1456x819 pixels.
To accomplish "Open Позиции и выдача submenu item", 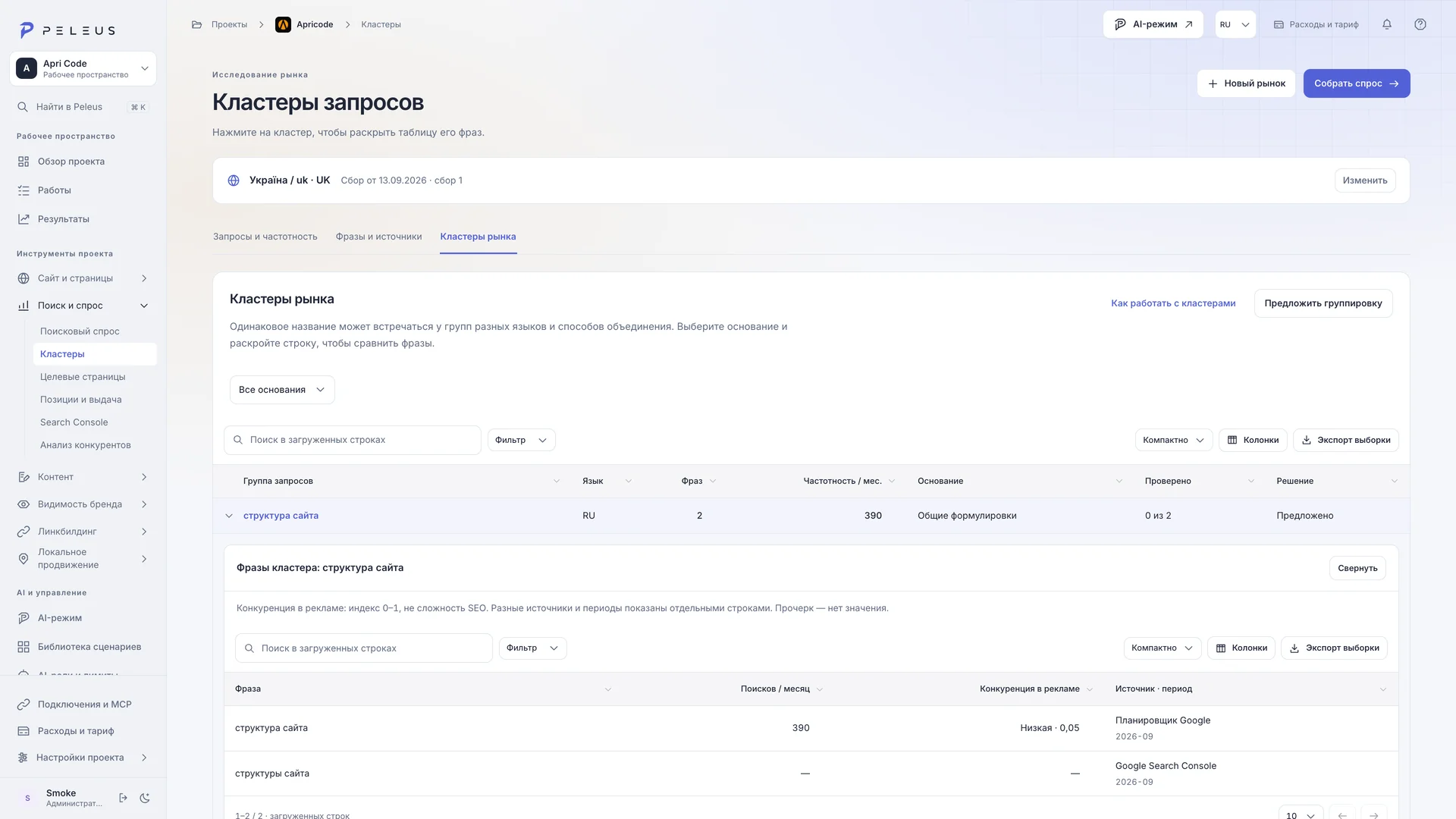I will click(95, 400).
